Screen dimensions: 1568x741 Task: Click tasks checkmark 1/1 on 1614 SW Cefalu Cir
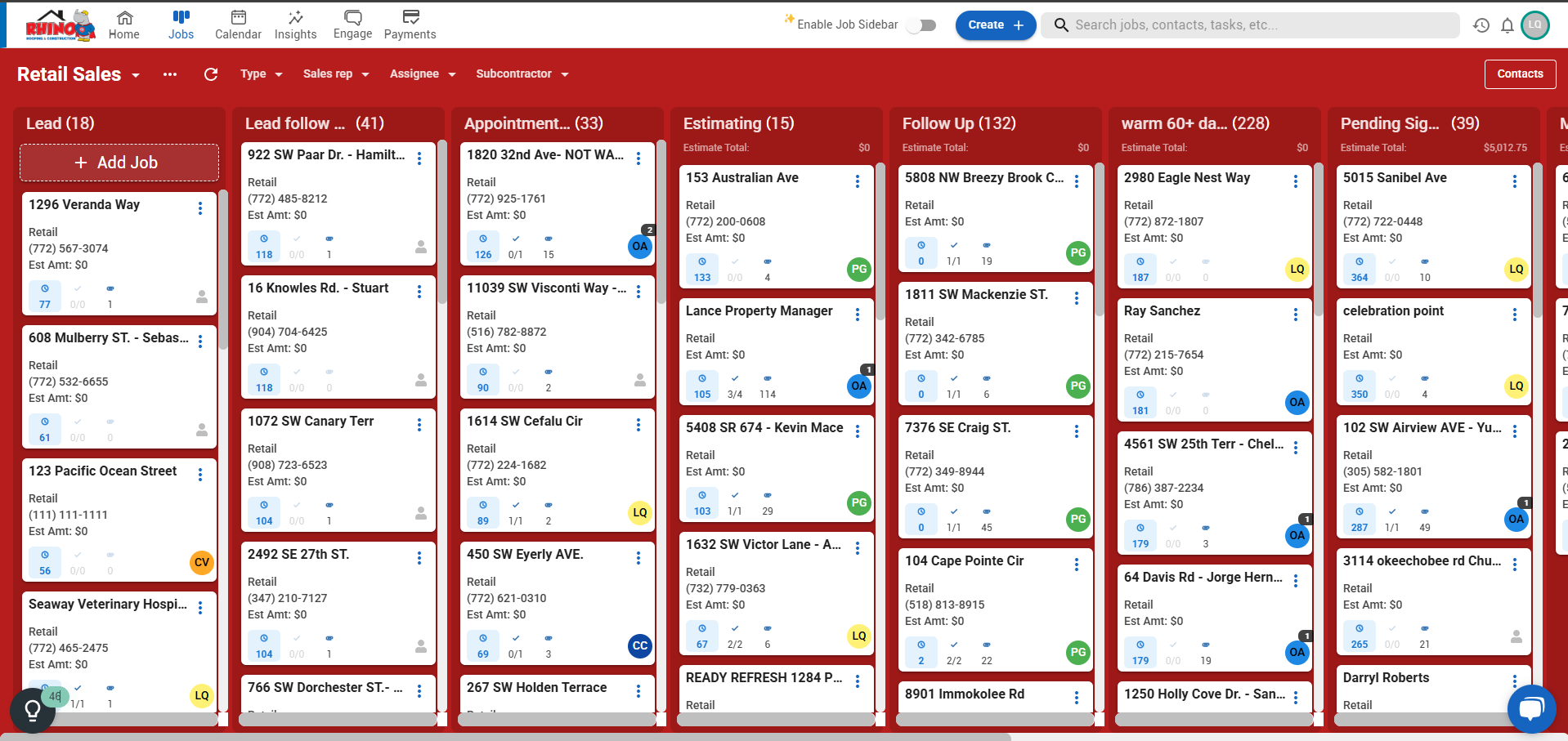(x=516, y=513)
